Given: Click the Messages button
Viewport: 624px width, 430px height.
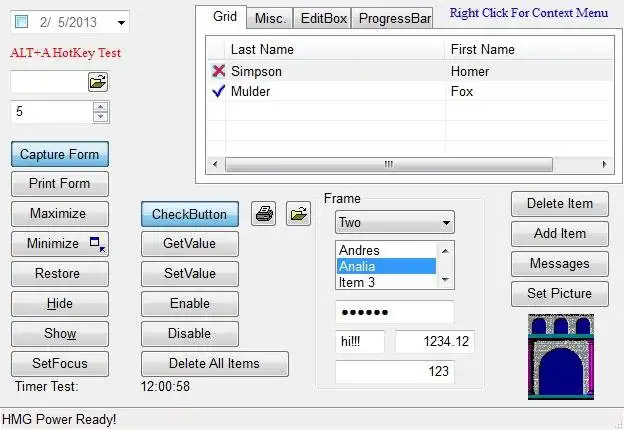Looking at the screenshot, I should [x=560, y=263].
